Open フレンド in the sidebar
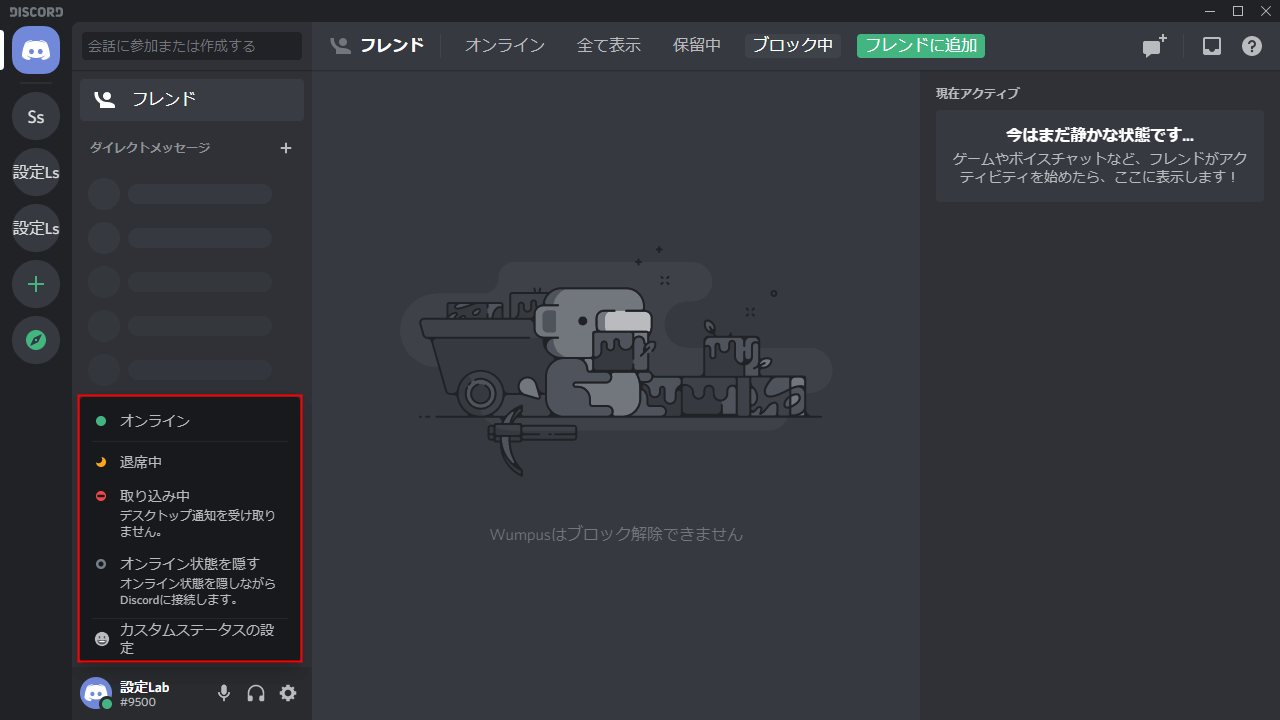Viewport: 1280px width, 720px height. (x=192, y=100)
